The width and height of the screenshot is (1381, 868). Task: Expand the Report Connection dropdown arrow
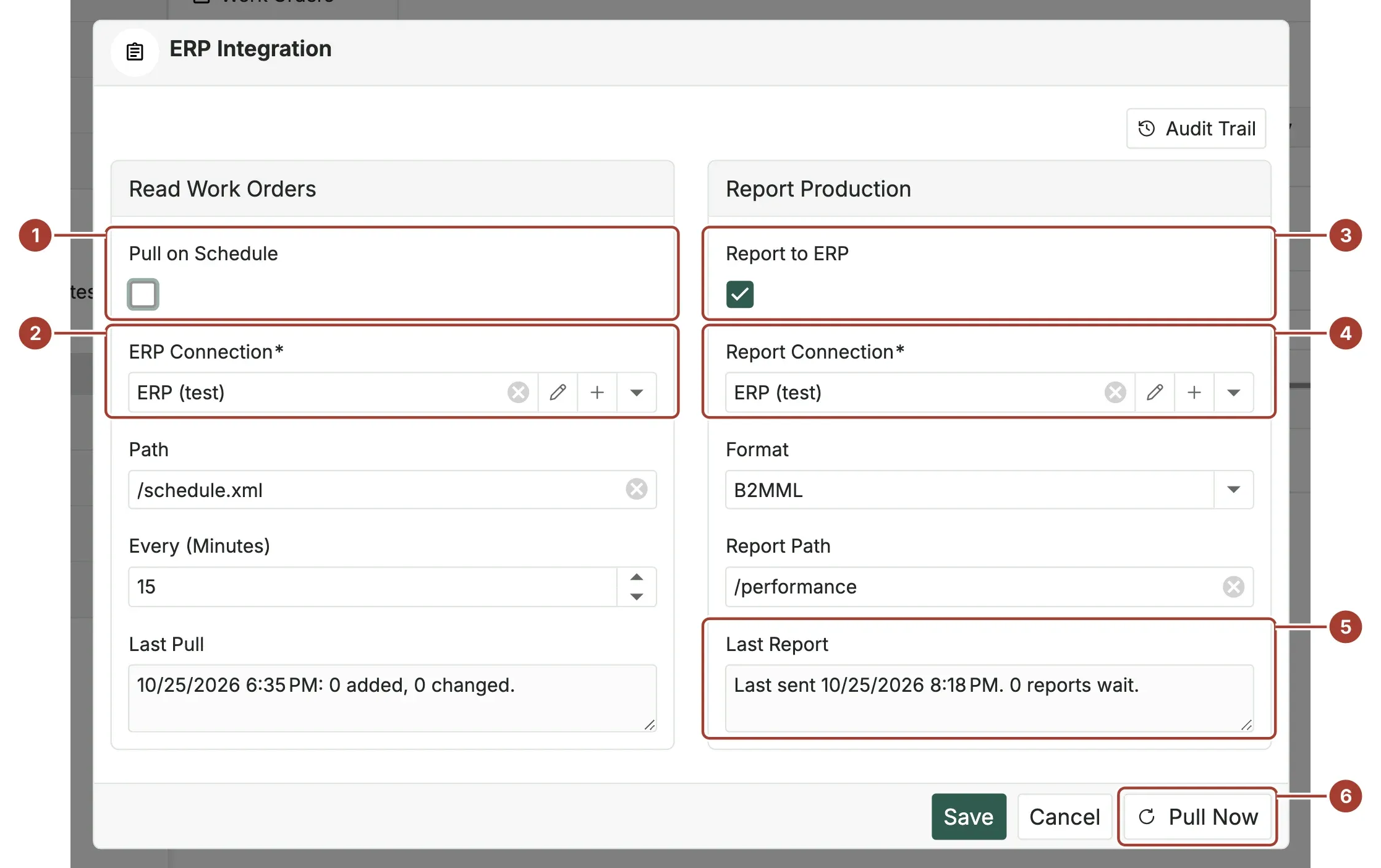1234,393
